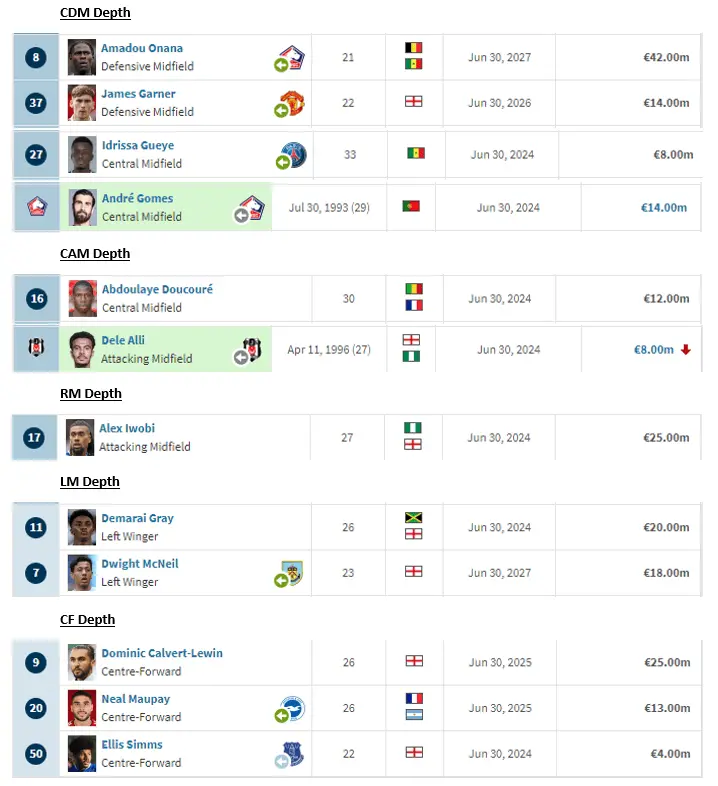Open Amadou Onana player profile link
Image resolution: width=718 pixels, height=786 pixels.
pos(142,48)
